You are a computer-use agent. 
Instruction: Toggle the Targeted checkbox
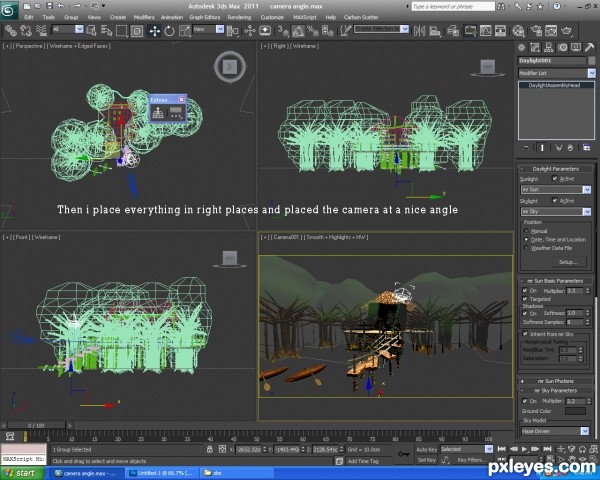click(x=525, y=299)
